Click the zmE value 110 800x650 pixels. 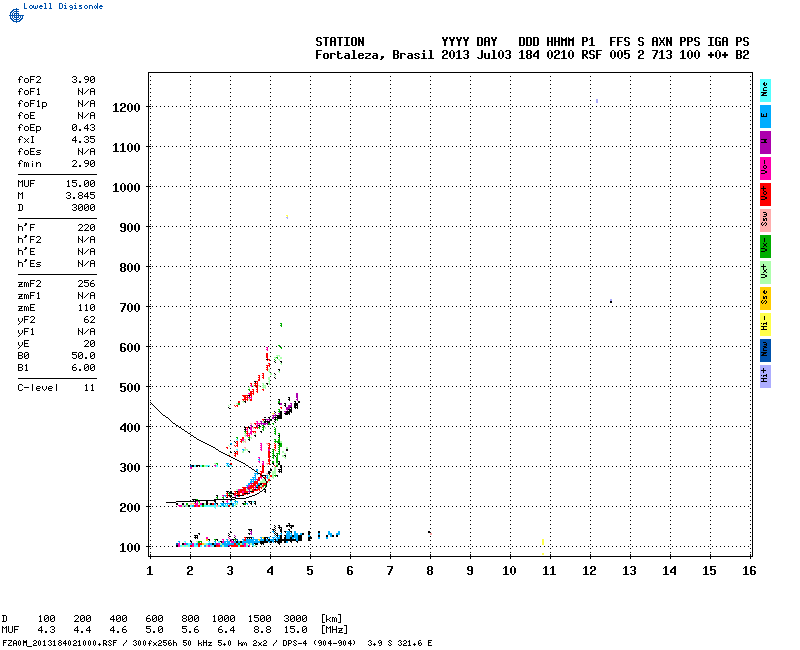87,308
